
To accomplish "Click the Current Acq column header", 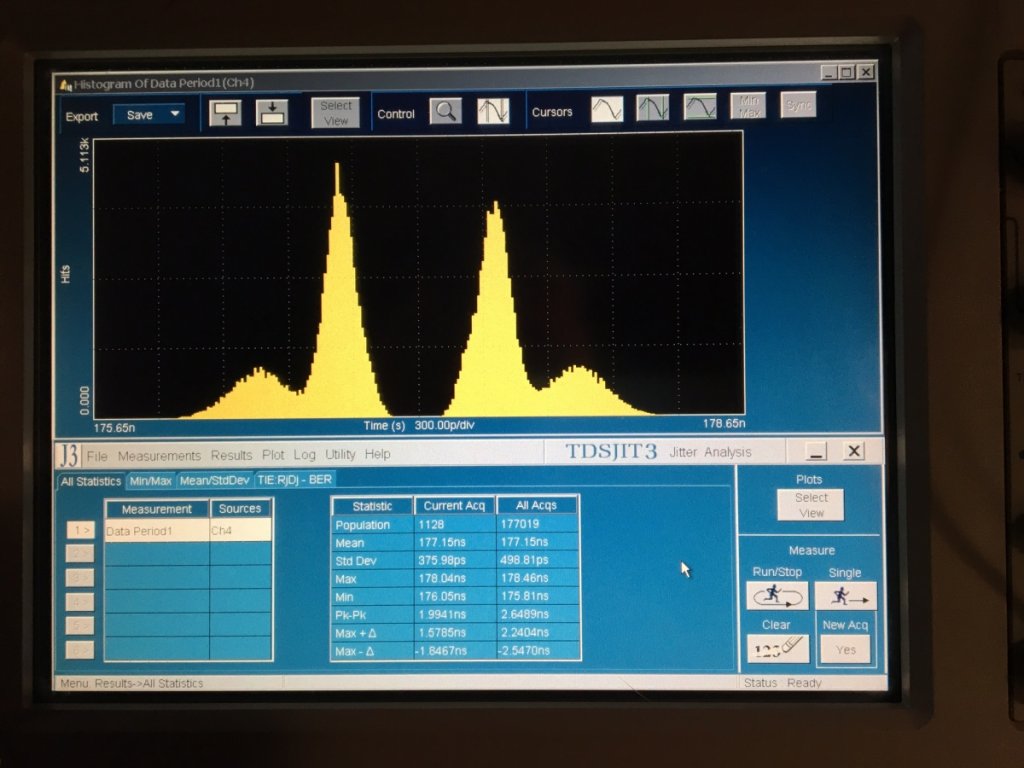I will (455, 506).
